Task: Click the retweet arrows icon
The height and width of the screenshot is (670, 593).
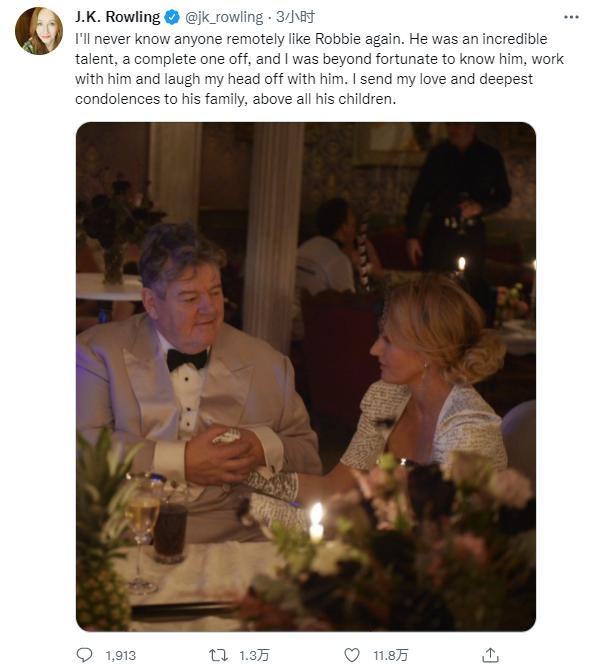Action: point(218,655)
